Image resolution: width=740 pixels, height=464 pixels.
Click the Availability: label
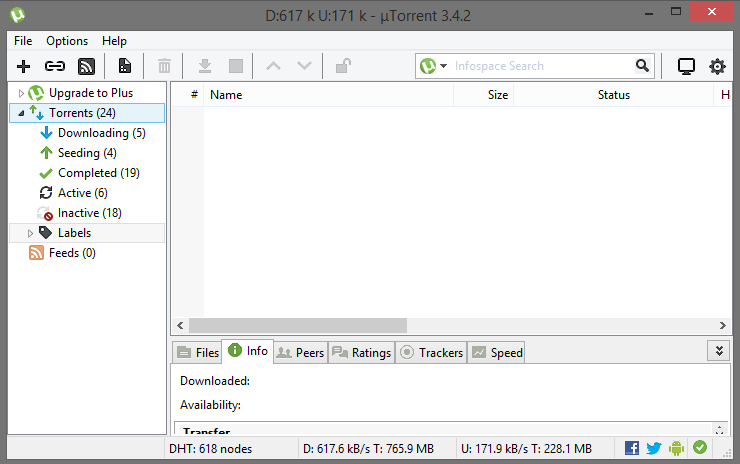tap(210, 405)
